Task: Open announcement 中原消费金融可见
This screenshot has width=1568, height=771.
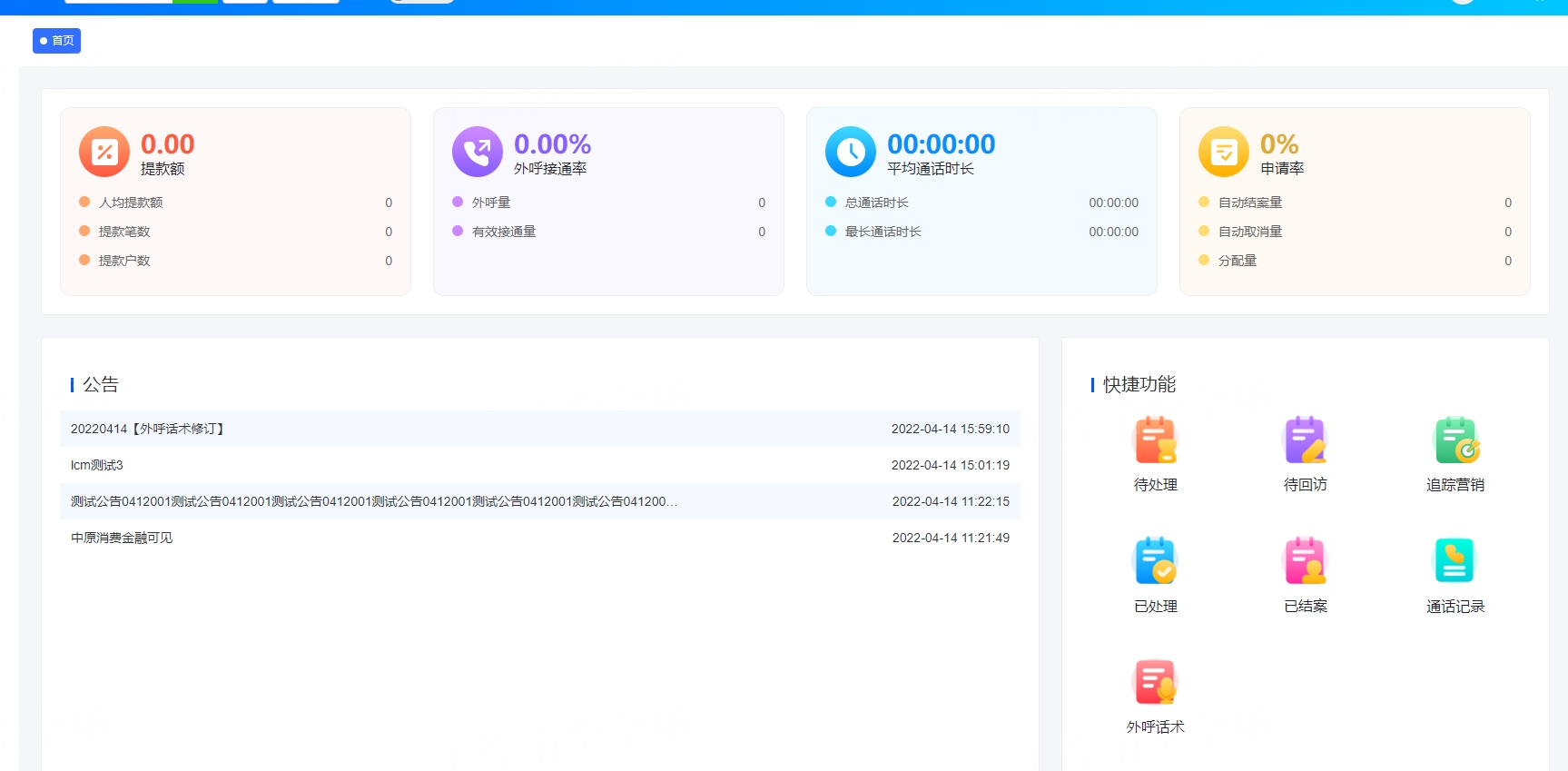Action: (540, 538)
